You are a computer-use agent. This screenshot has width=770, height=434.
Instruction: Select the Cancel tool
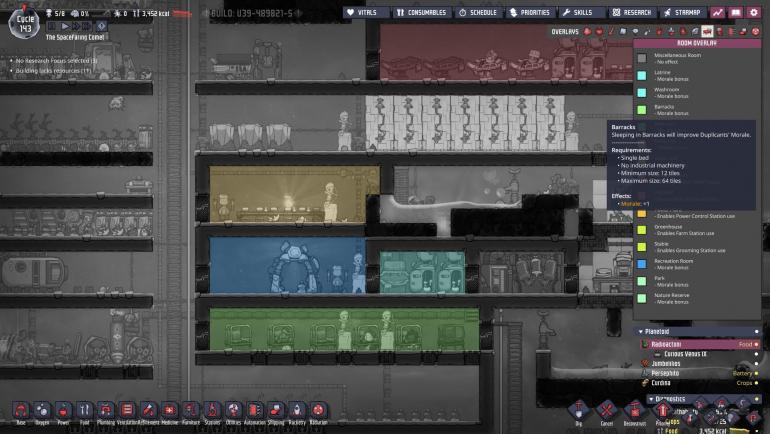[x=606, y=410]
